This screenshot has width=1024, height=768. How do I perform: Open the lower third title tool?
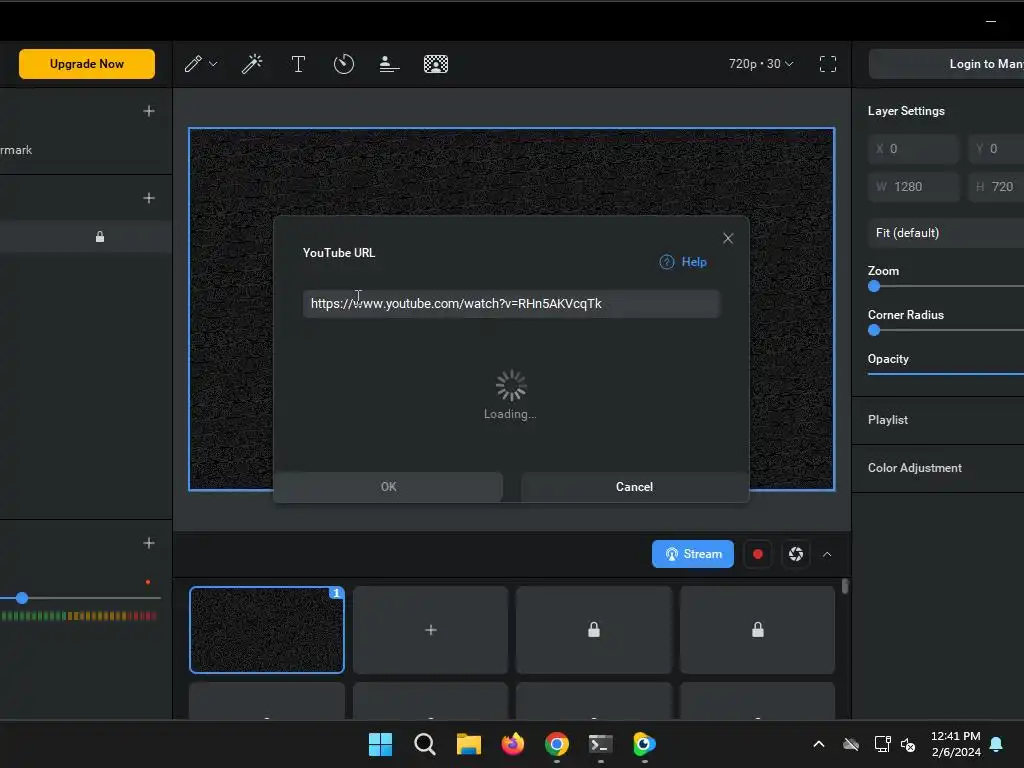(x=389, y=64)
